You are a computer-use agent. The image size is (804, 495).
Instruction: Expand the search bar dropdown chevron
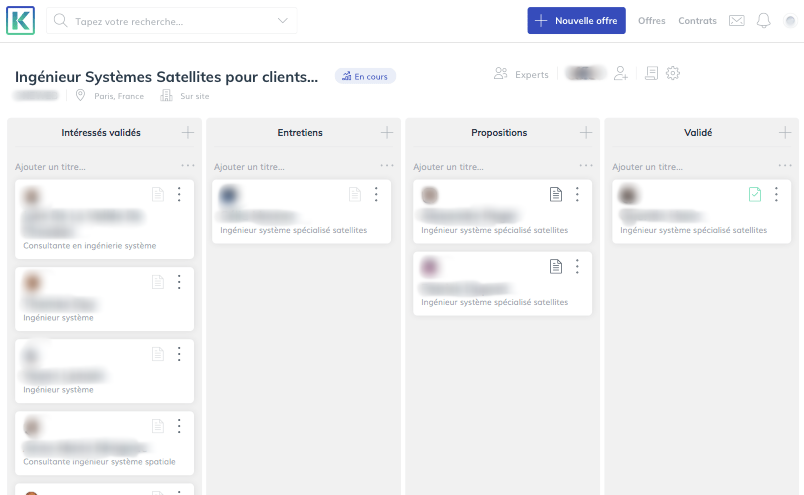pos(283,21)
